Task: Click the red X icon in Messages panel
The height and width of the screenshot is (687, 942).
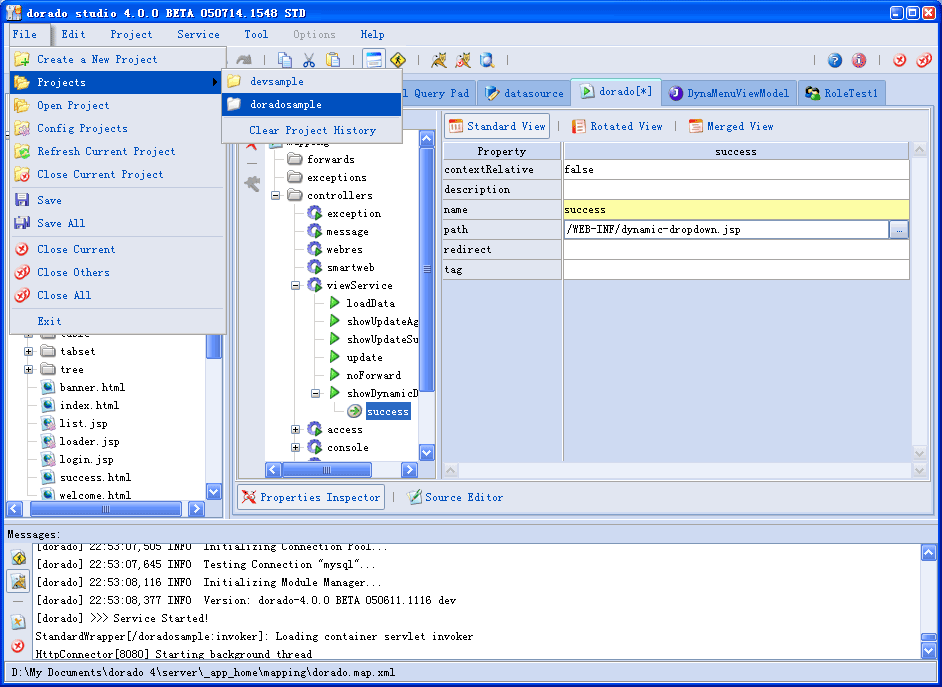Action: point(18,646)
